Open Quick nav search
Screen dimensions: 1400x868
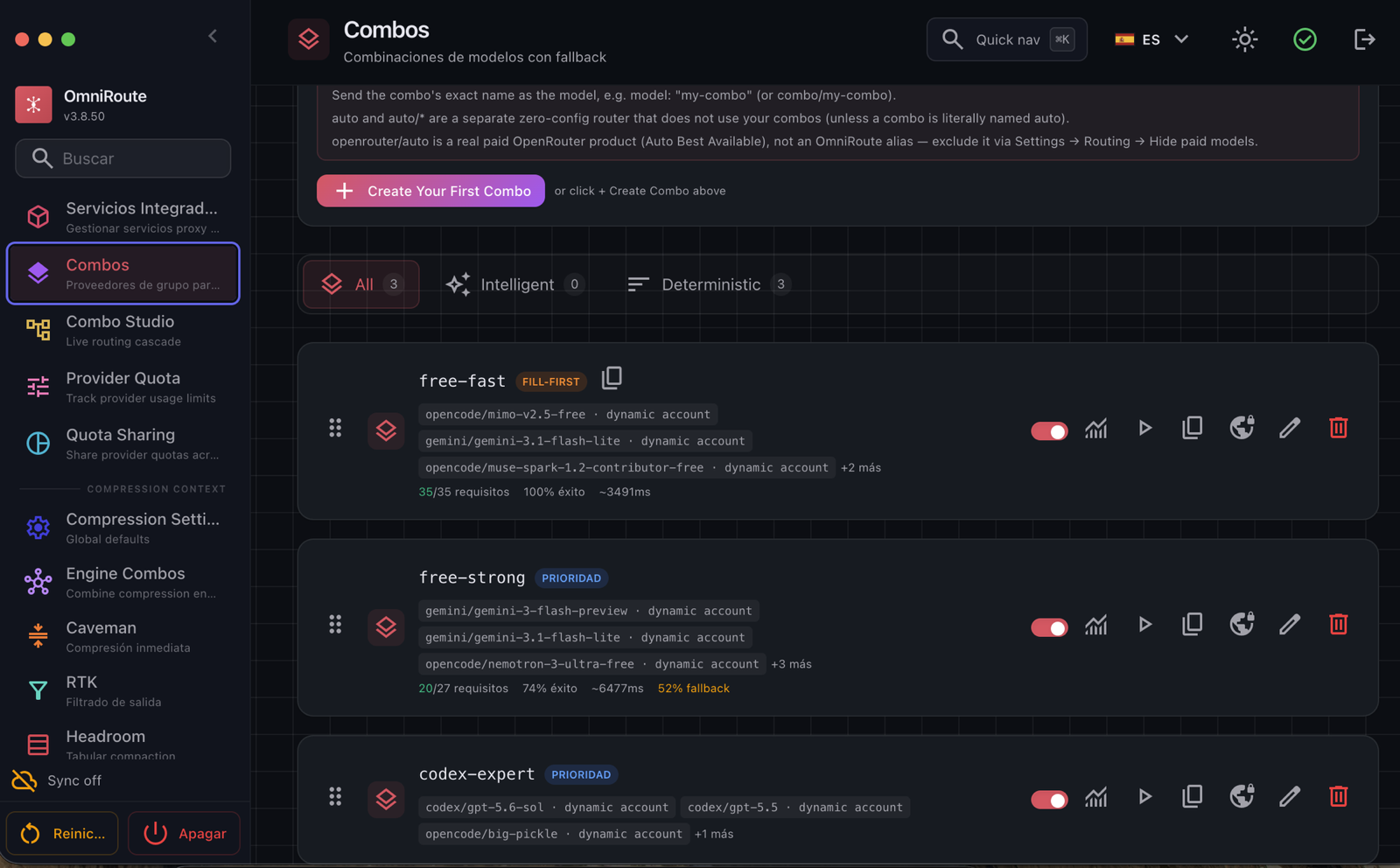pos(1007,39)
